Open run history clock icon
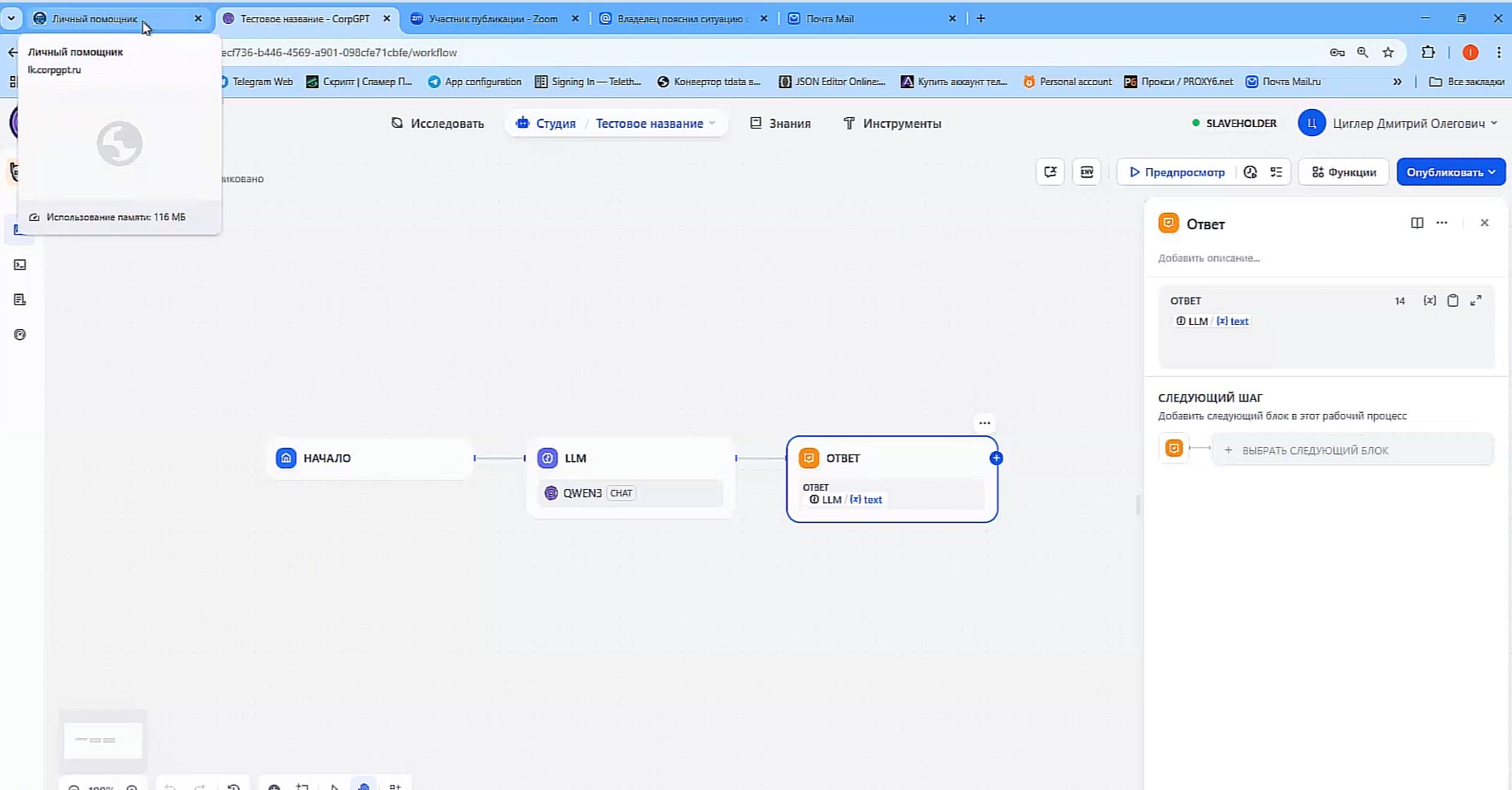Screen dimensions: 1512x790 point(1251,172)
